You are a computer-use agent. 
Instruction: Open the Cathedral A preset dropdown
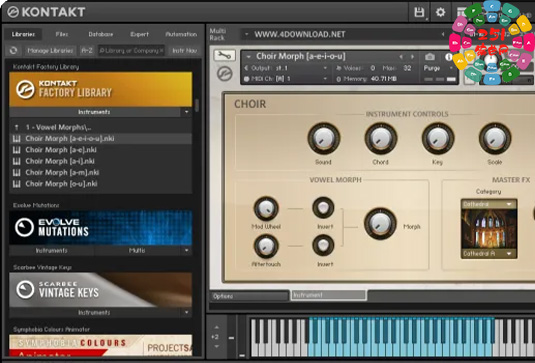pos(489,253)
